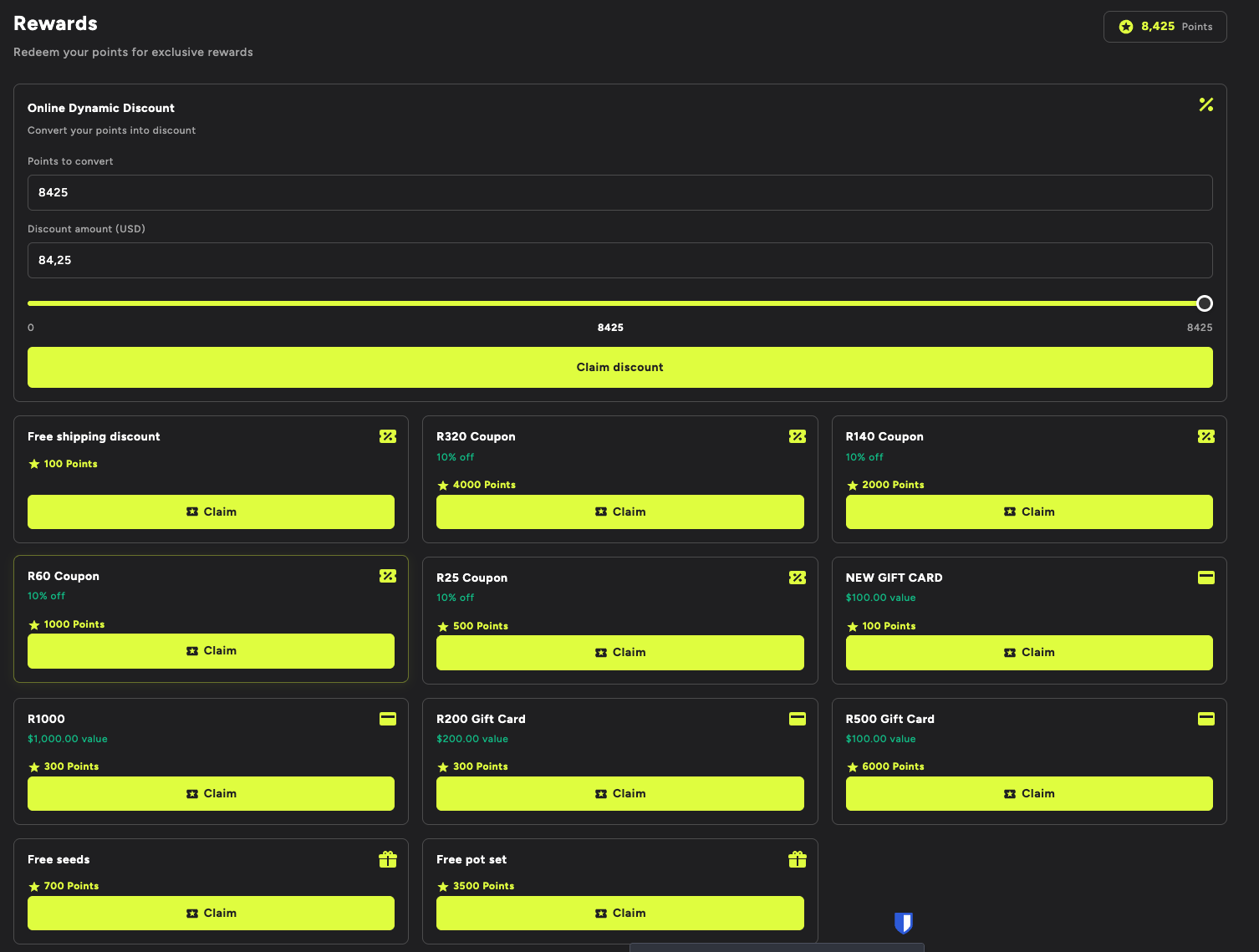Viewport: 1259px width, 952px height.
Task: Click the card icon on the R1000 reward
Action: tap(387, 718)
